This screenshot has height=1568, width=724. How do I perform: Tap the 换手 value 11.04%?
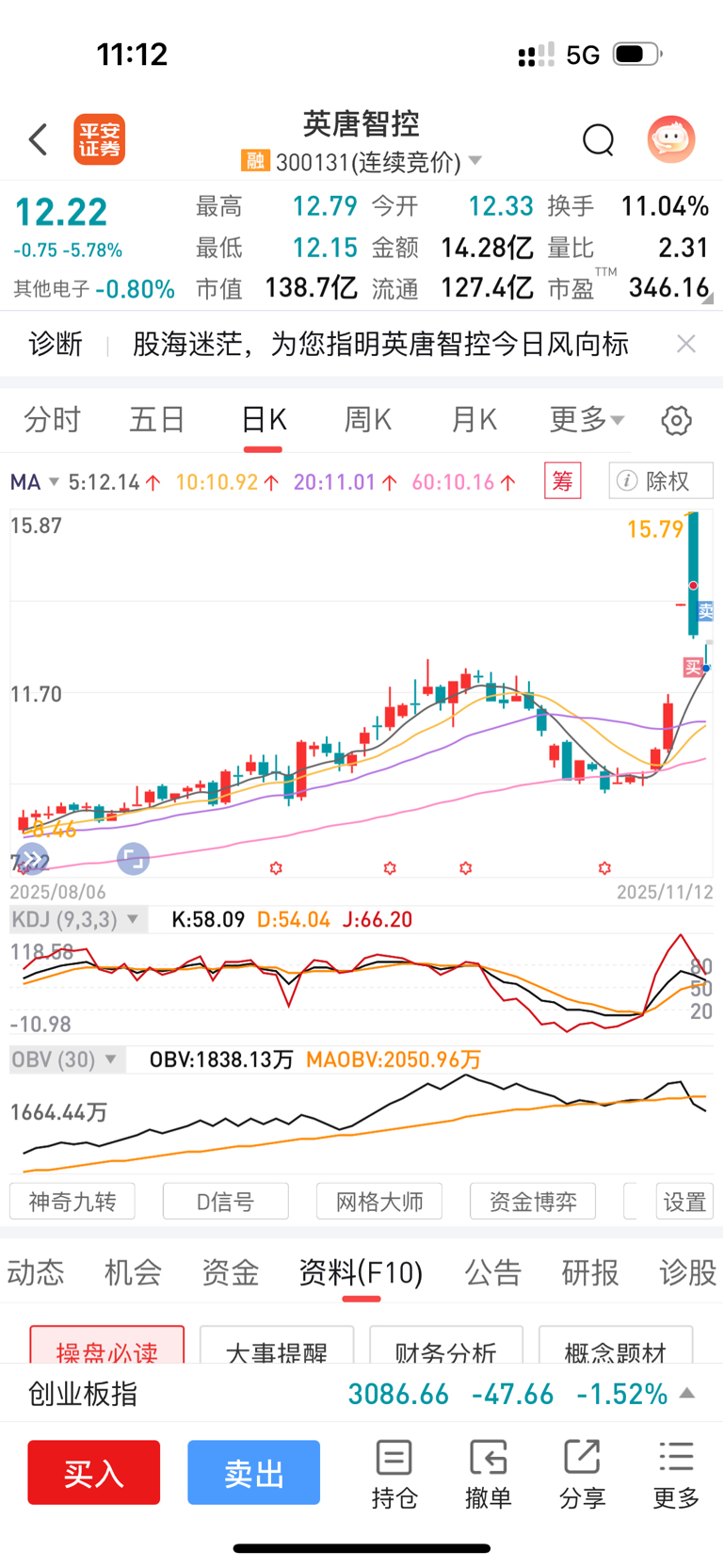[665, 206]
